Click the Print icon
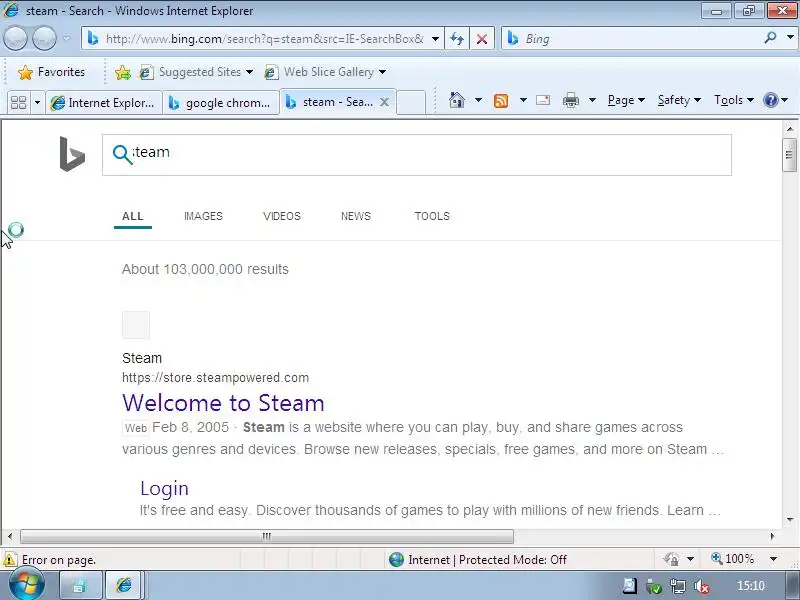 tap(570, 100)
